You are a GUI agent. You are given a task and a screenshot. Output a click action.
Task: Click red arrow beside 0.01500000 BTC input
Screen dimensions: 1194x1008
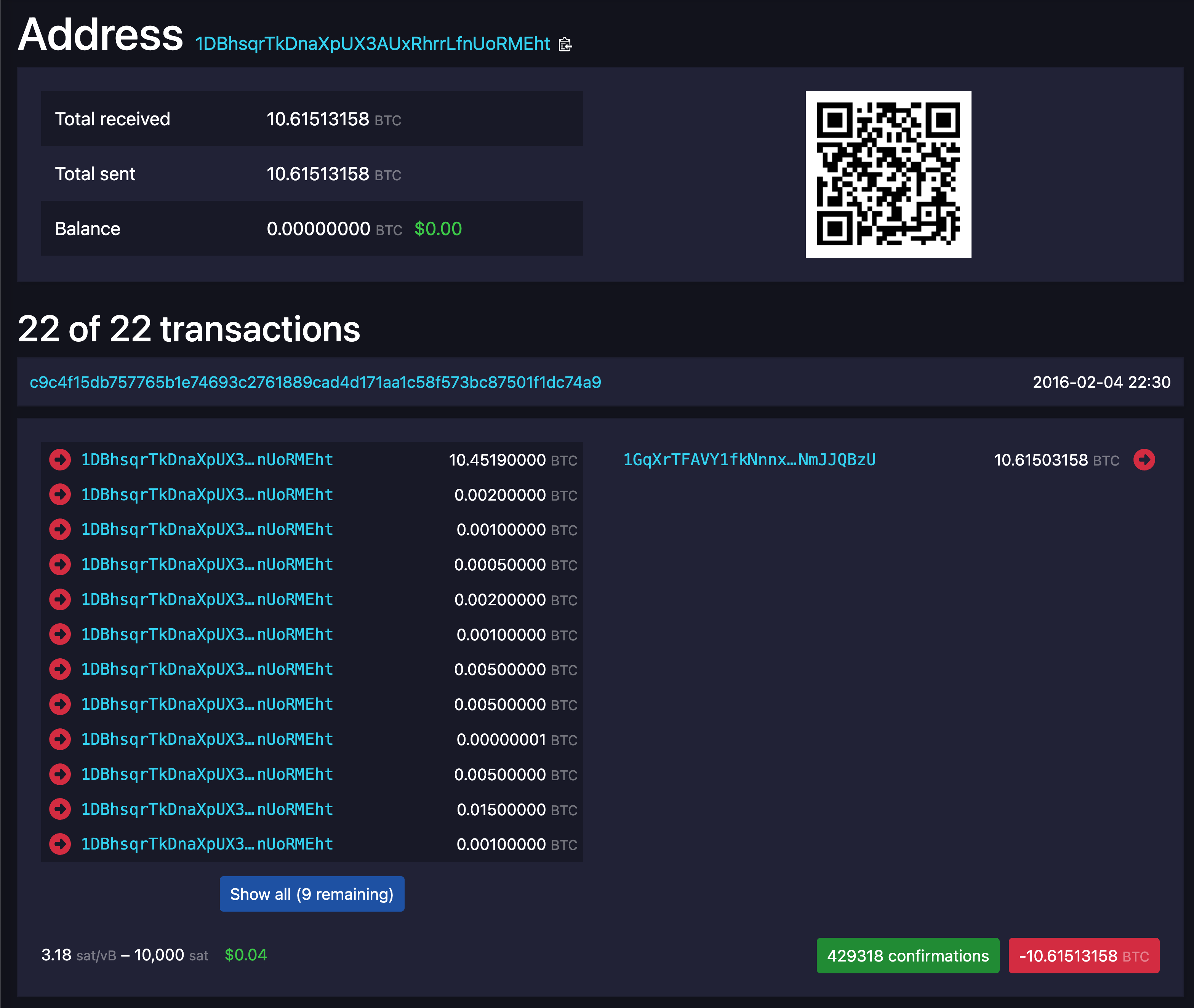[60, 809]
